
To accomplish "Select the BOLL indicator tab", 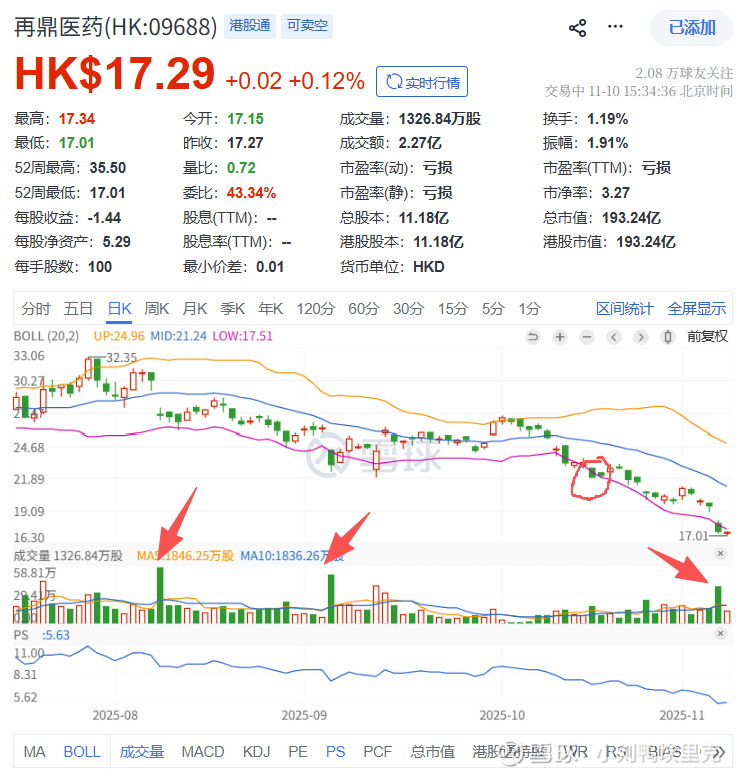I will click(x=82, y=752).
